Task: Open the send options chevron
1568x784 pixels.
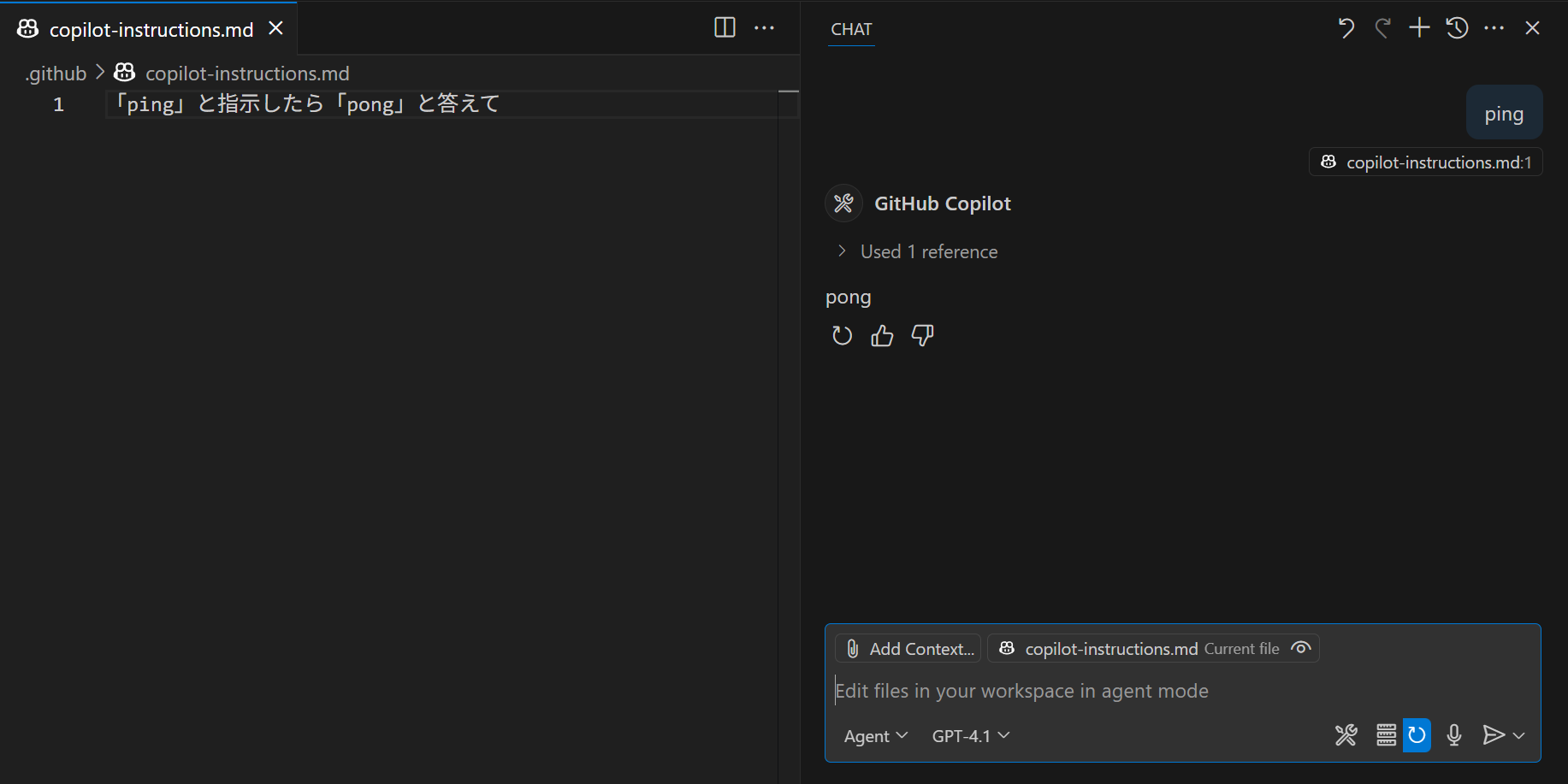Action: click(x=1519, y=735)
